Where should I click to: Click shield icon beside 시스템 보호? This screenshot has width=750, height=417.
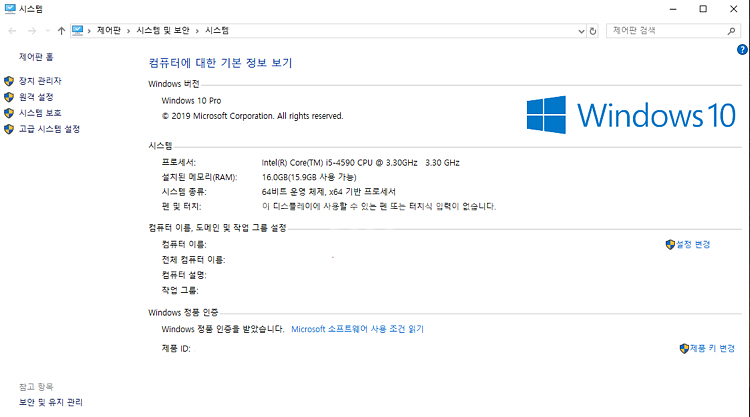9,113
